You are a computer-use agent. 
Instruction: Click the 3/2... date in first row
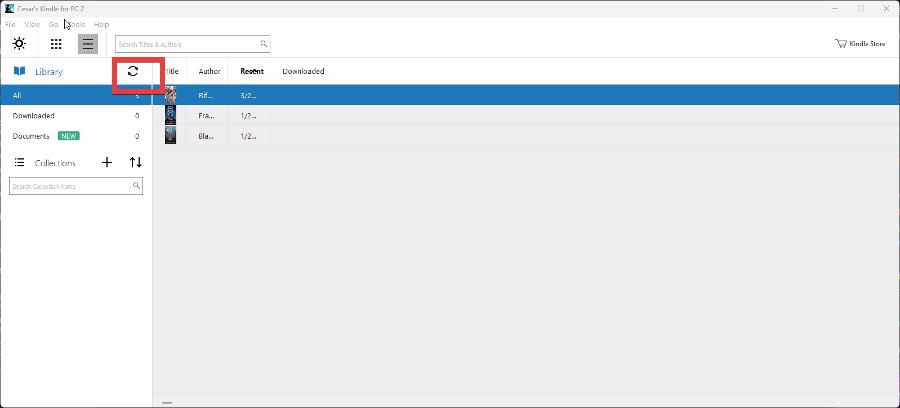point(248,95)
